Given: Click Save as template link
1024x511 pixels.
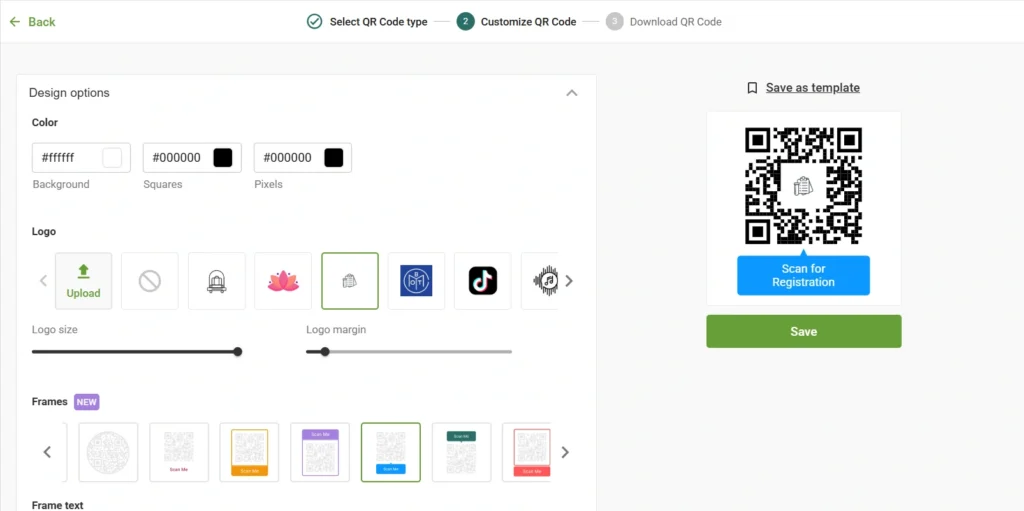Looking at the screenshot, I should tap(812, 88).
